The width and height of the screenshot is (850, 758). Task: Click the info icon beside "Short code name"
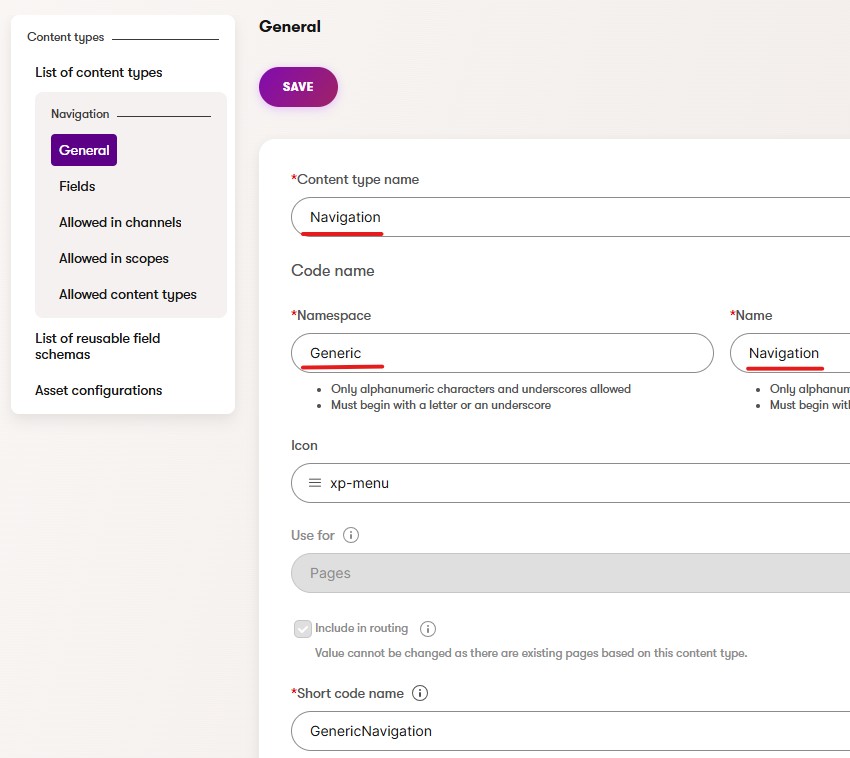(419, 692)
